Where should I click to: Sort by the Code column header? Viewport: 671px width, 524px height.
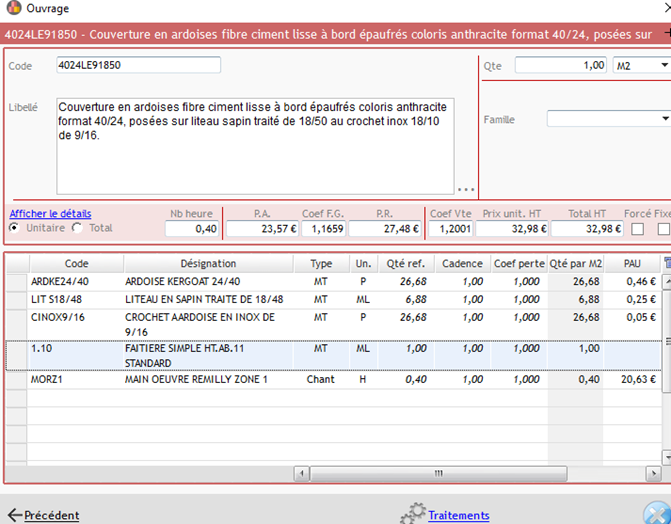(77, 264)
